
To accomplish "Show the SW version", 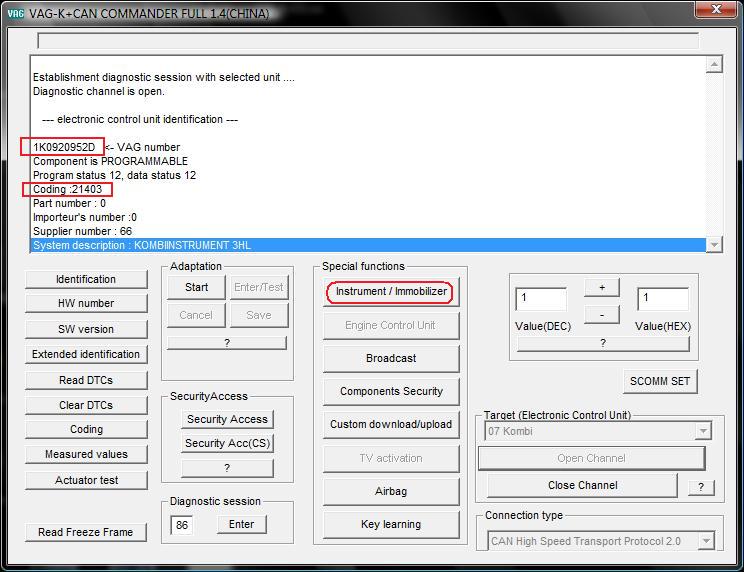I will tap(86, 329).
